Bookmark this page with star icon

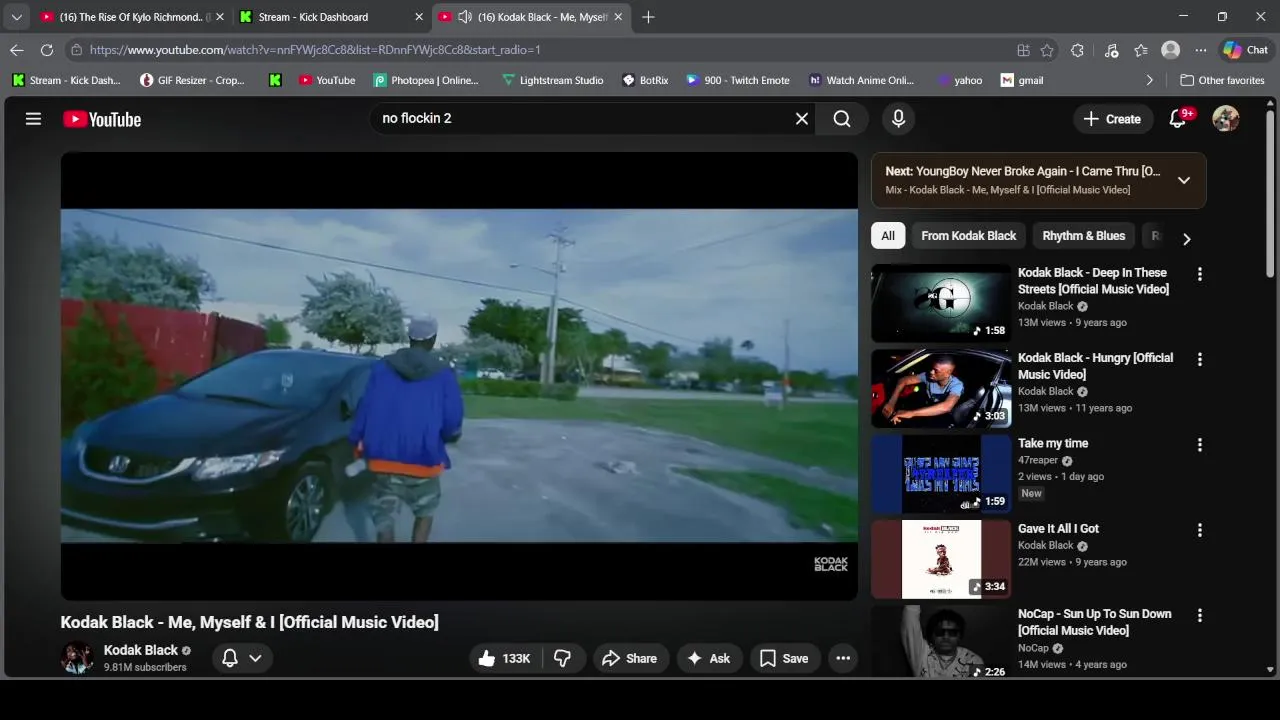(x=1047, y=50)
